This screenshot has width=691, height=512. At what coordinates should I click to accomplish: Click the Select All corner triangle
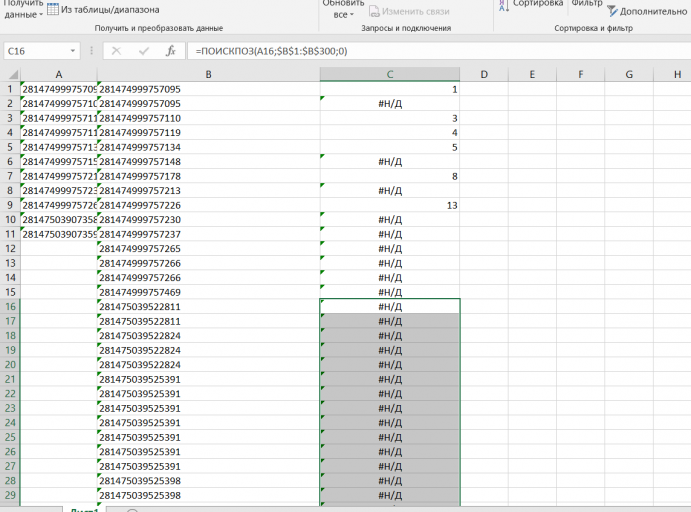[x=13, y=74]
